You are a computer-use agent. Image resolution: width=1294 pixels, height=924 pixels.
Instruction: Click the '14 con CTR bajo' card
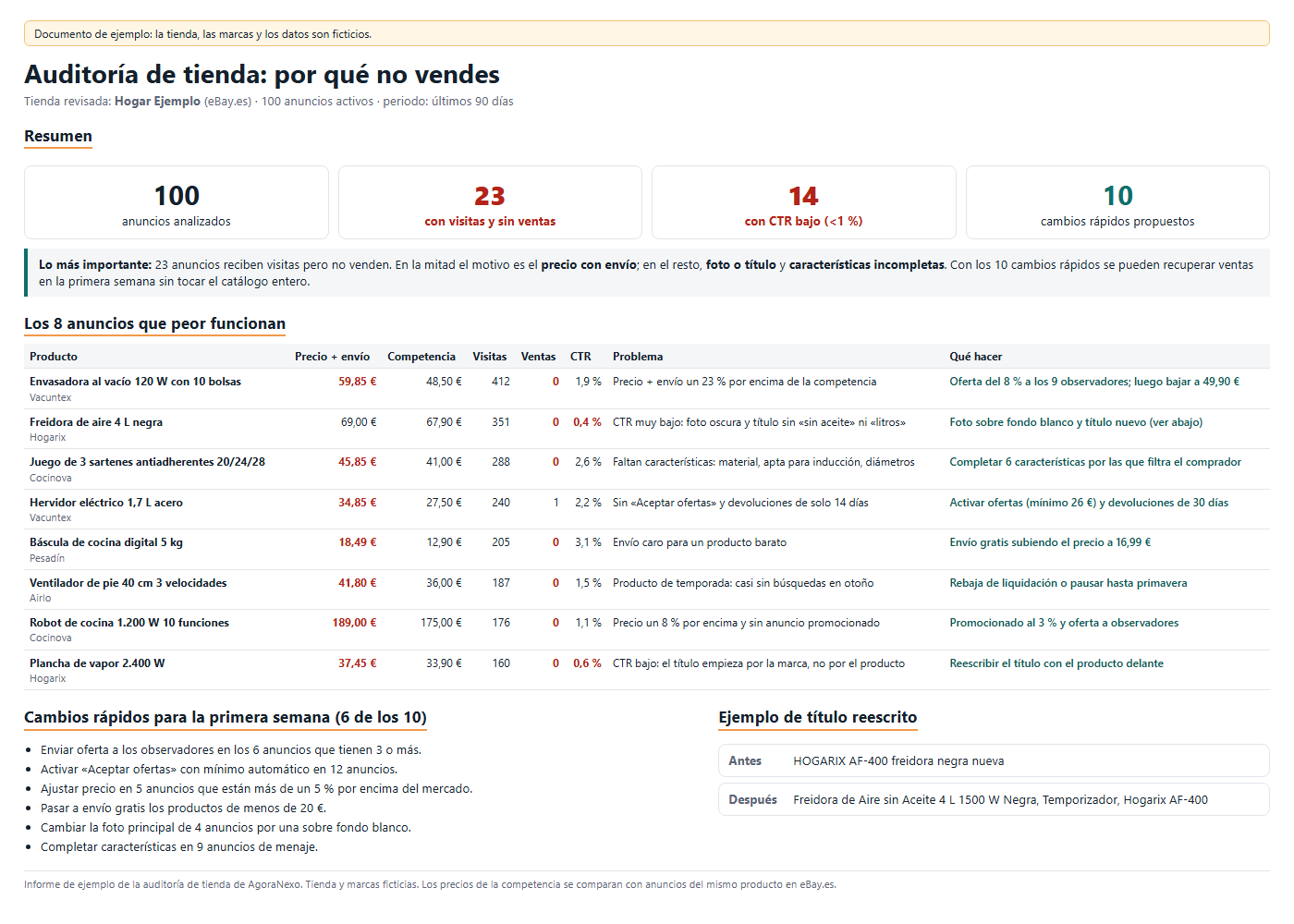804,202
